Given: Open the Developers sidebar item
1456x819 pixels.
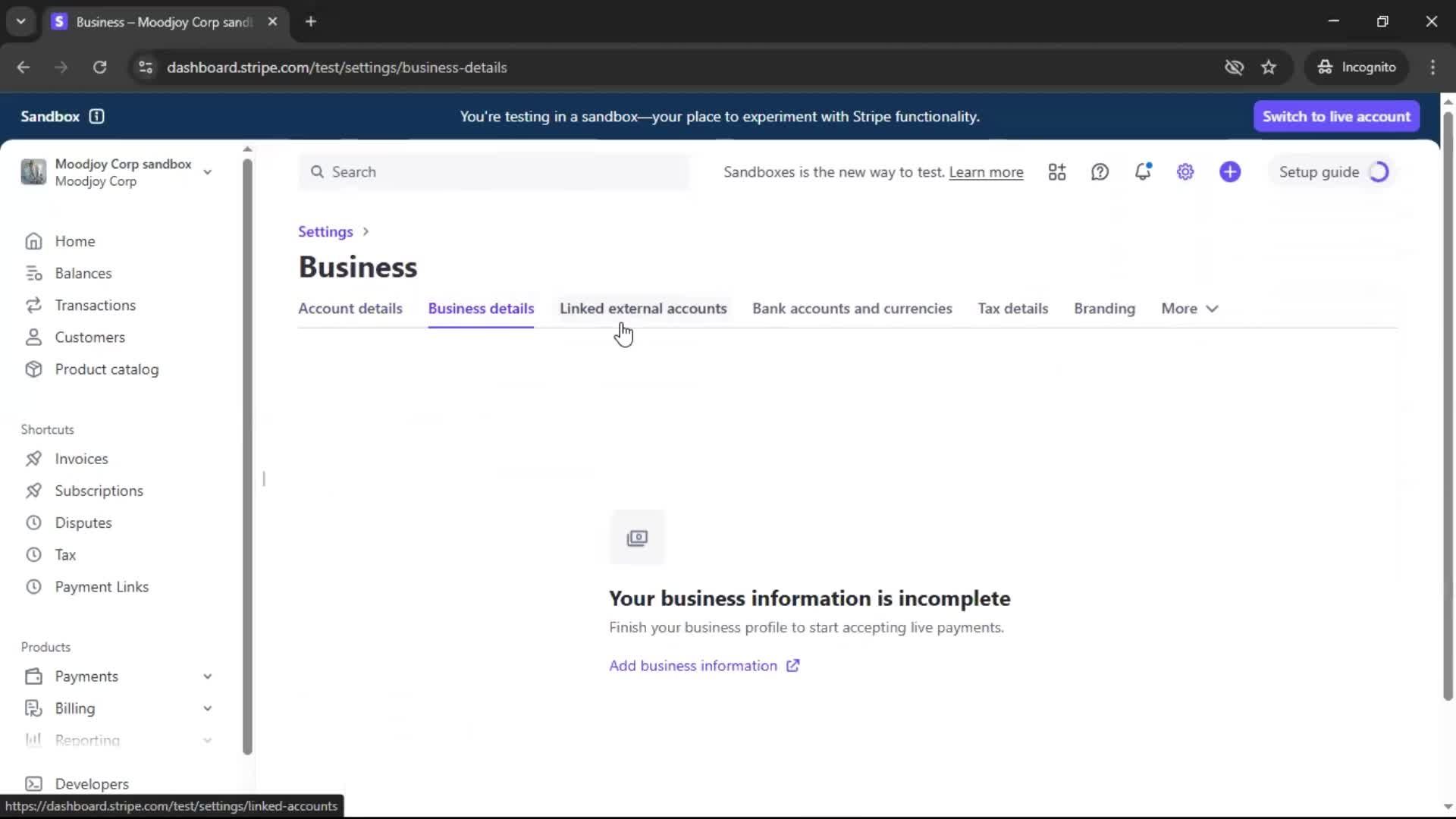Looking at the screenshot, I should click(91, 783).
